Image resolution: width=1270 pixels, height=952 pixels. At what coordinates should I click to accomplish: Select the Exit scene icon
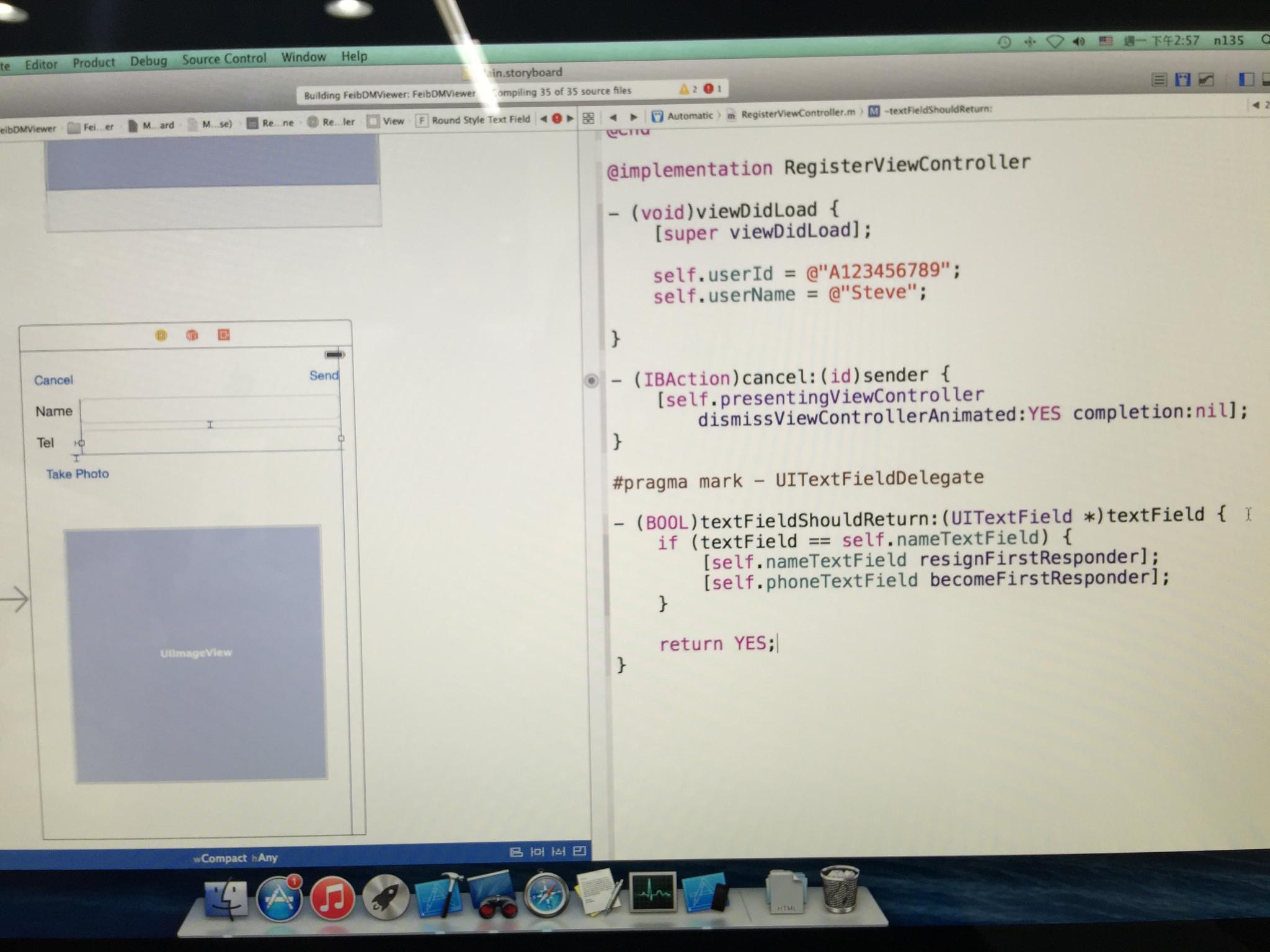[224, 335]
